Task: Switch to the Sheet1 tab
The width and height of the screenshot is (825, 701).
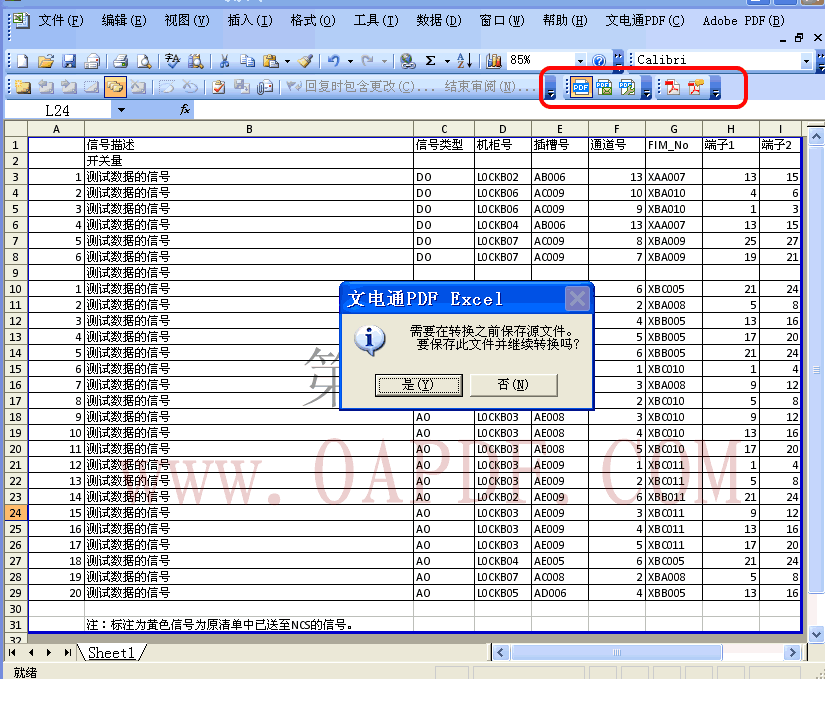Action: [x=111, y=653]
